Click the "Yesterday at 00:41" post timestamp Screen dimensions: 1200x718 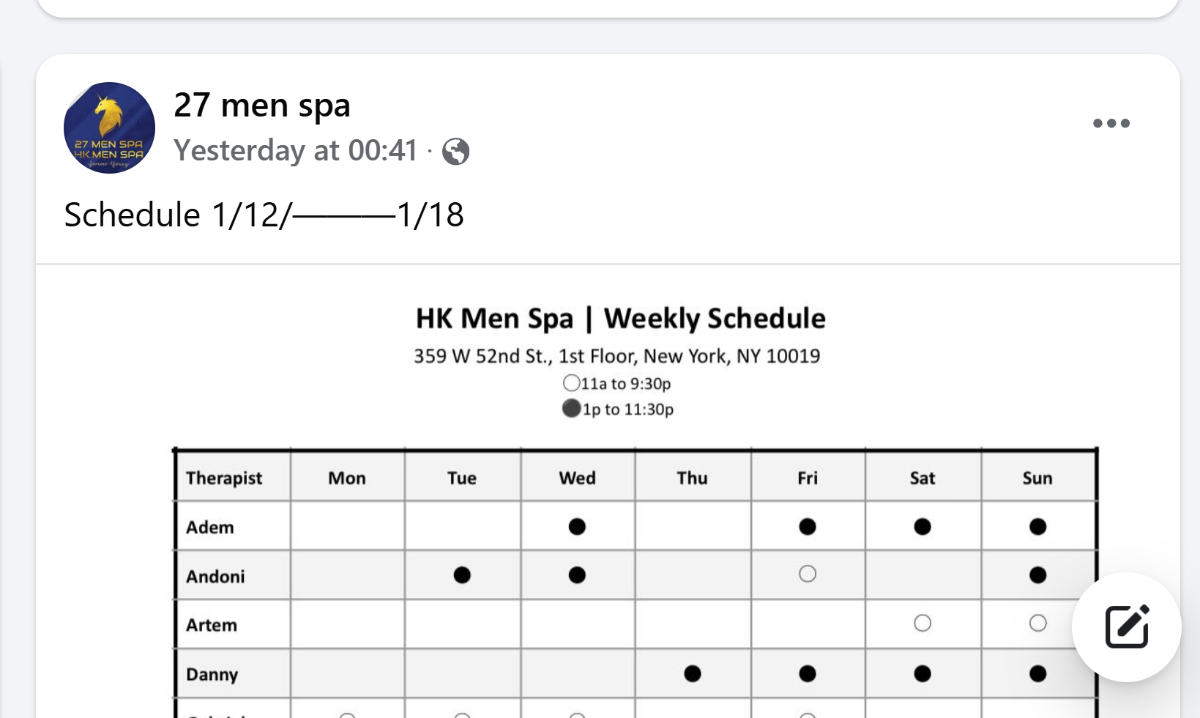295,151
